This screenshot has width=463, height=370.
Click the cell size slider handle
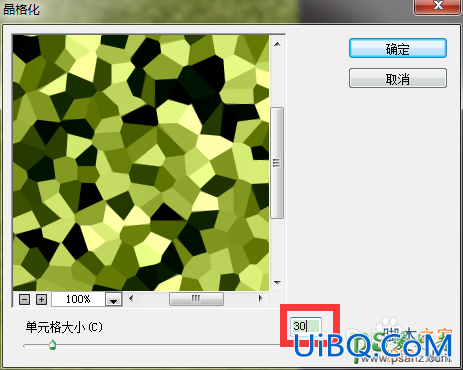pos(52,345)
